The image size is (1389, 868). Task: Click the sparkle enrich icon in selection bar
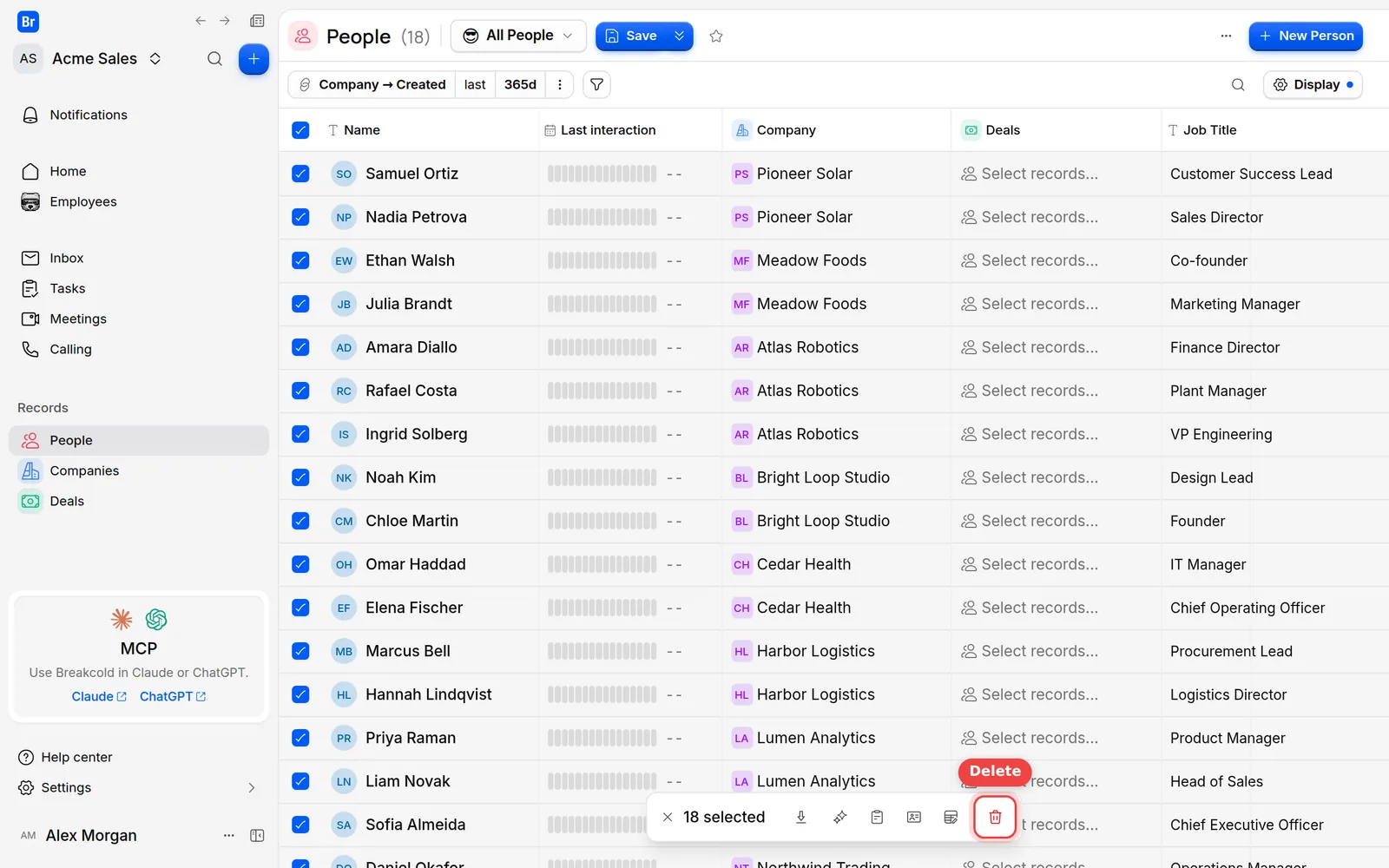tap(839, 817)
